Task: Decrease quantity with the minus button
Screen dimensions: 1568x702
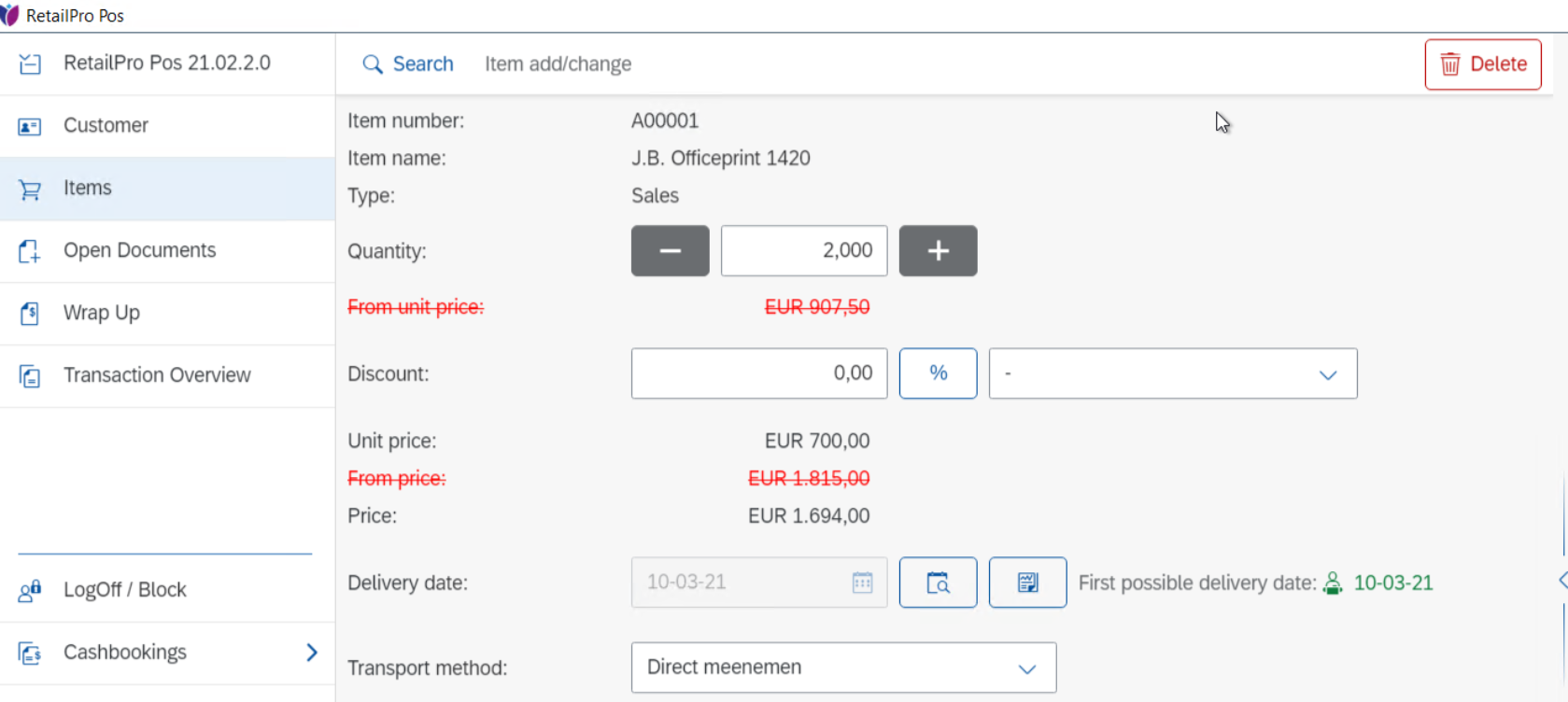Action: [x=670, y=251]
